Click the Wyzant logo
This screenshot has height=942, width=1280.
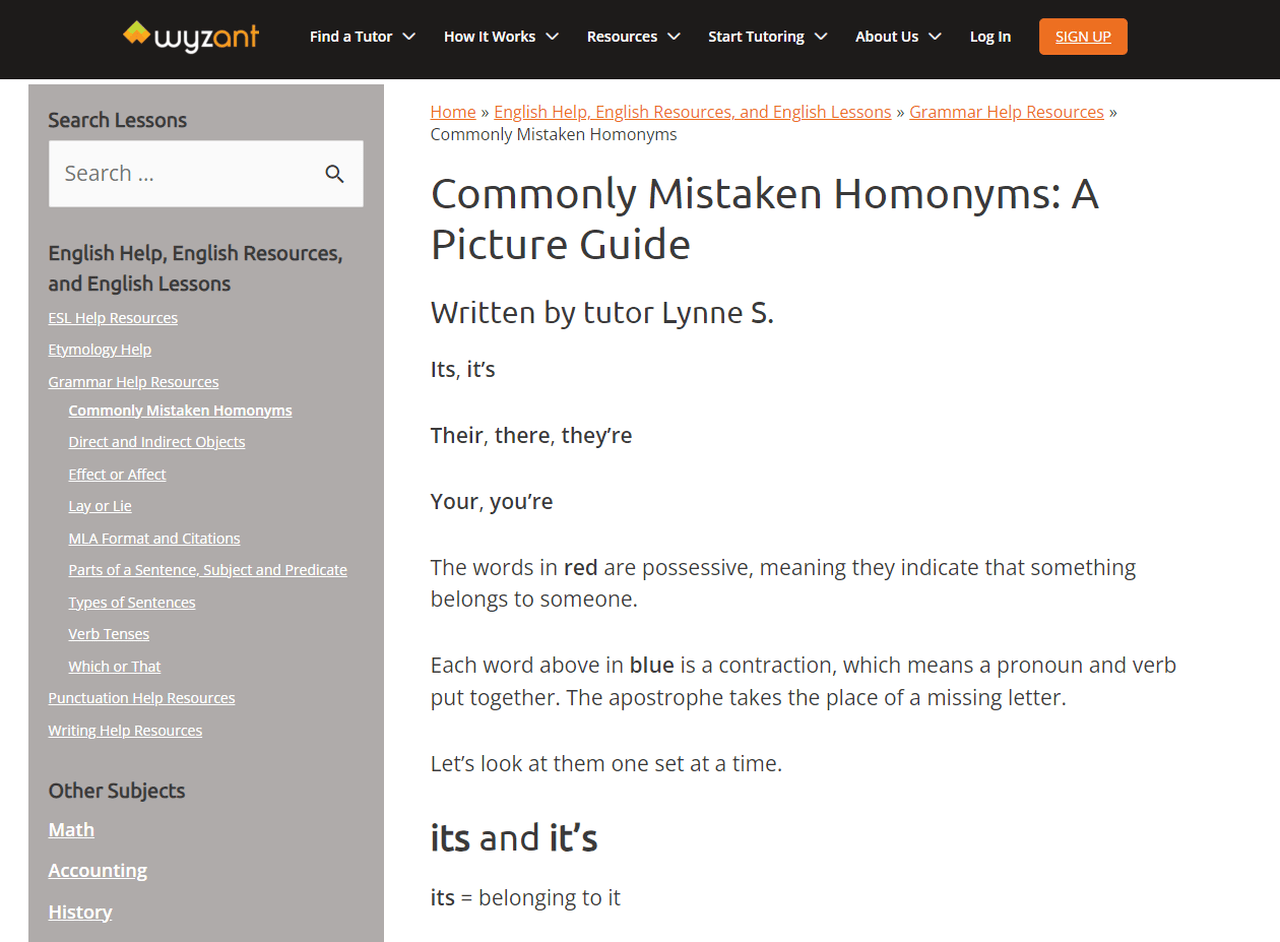[190, 36]
